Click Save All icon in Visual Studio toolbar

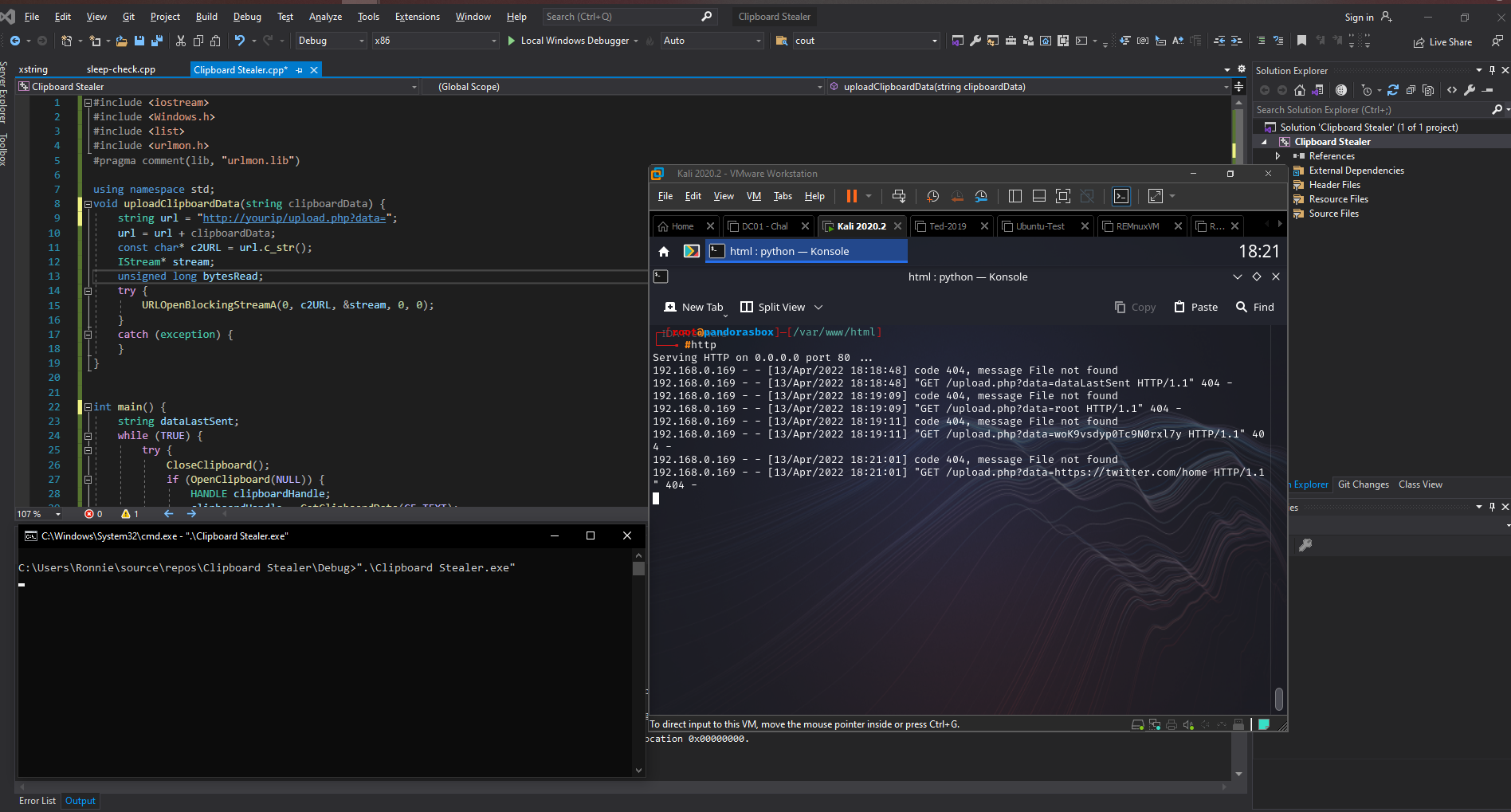click(157, 41)
